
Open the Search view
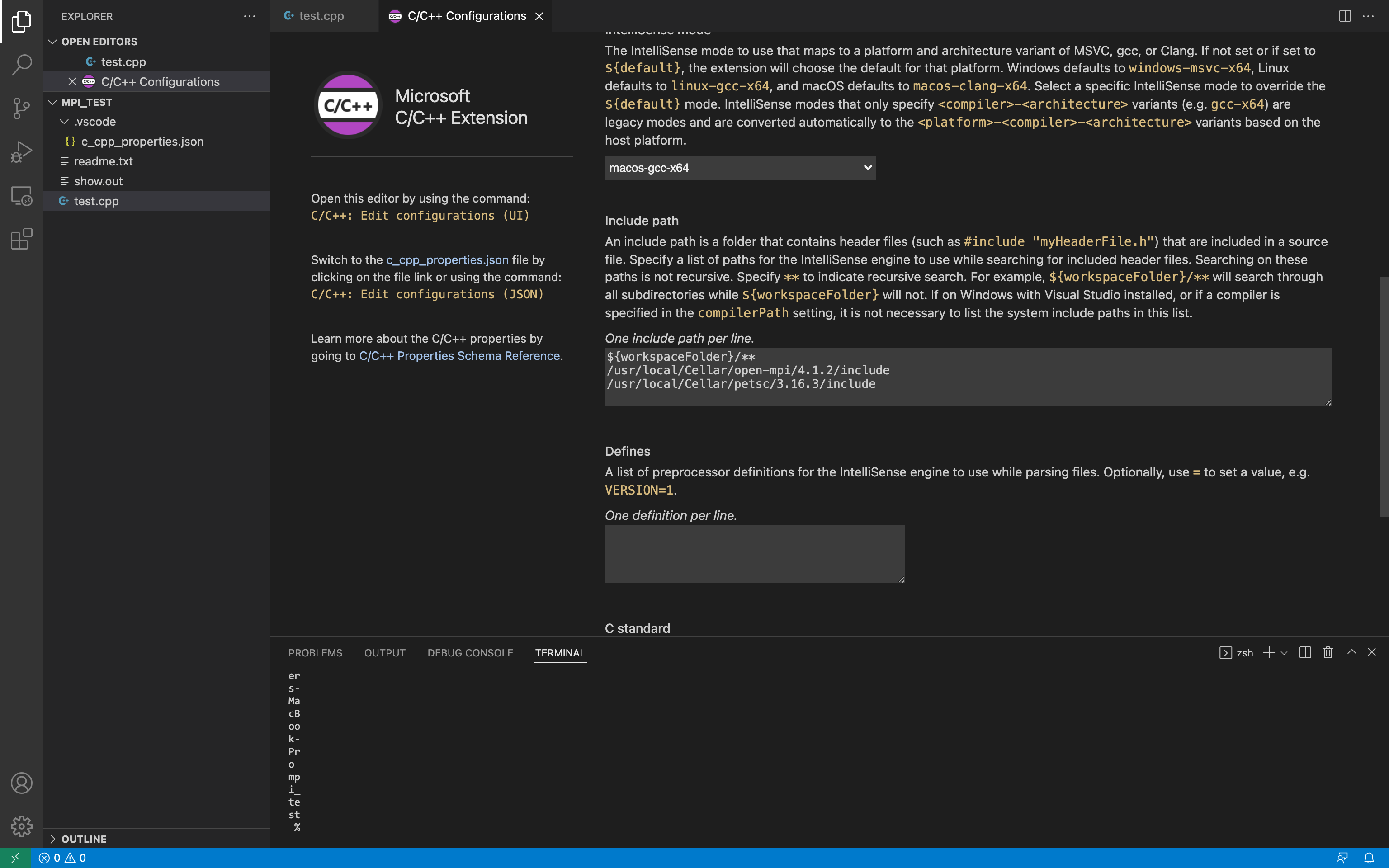pyautogui.click(x=21, y=65)
